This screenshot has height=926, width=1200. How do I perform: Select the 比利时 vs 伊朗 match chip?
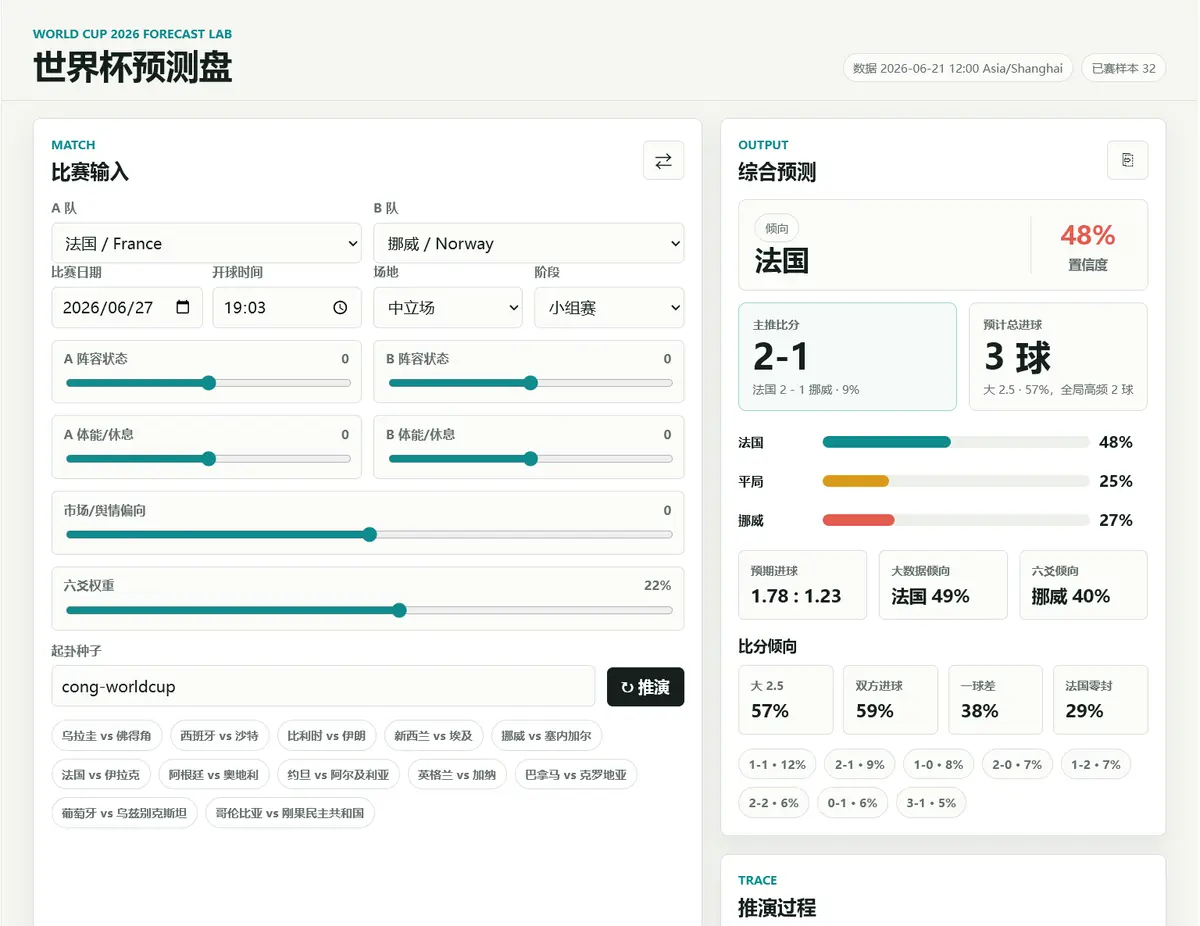(326, 736)
